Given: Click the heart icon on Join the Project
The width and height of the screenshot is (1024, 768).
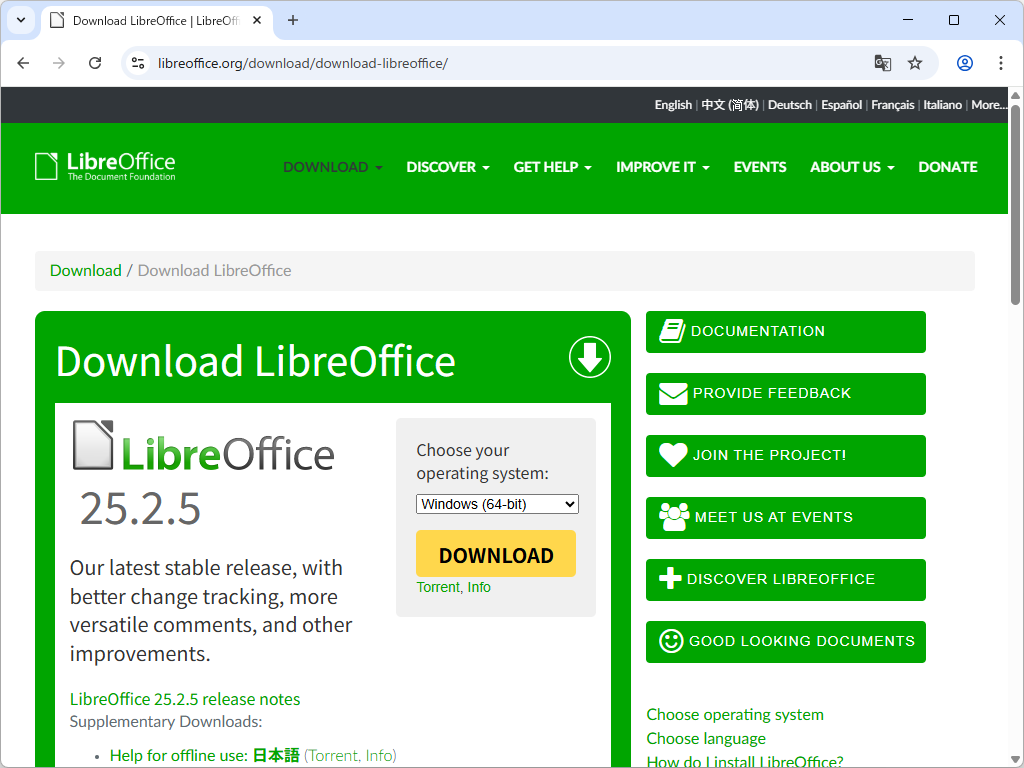Looking at the screenshot, I should (x=672, y=455).
